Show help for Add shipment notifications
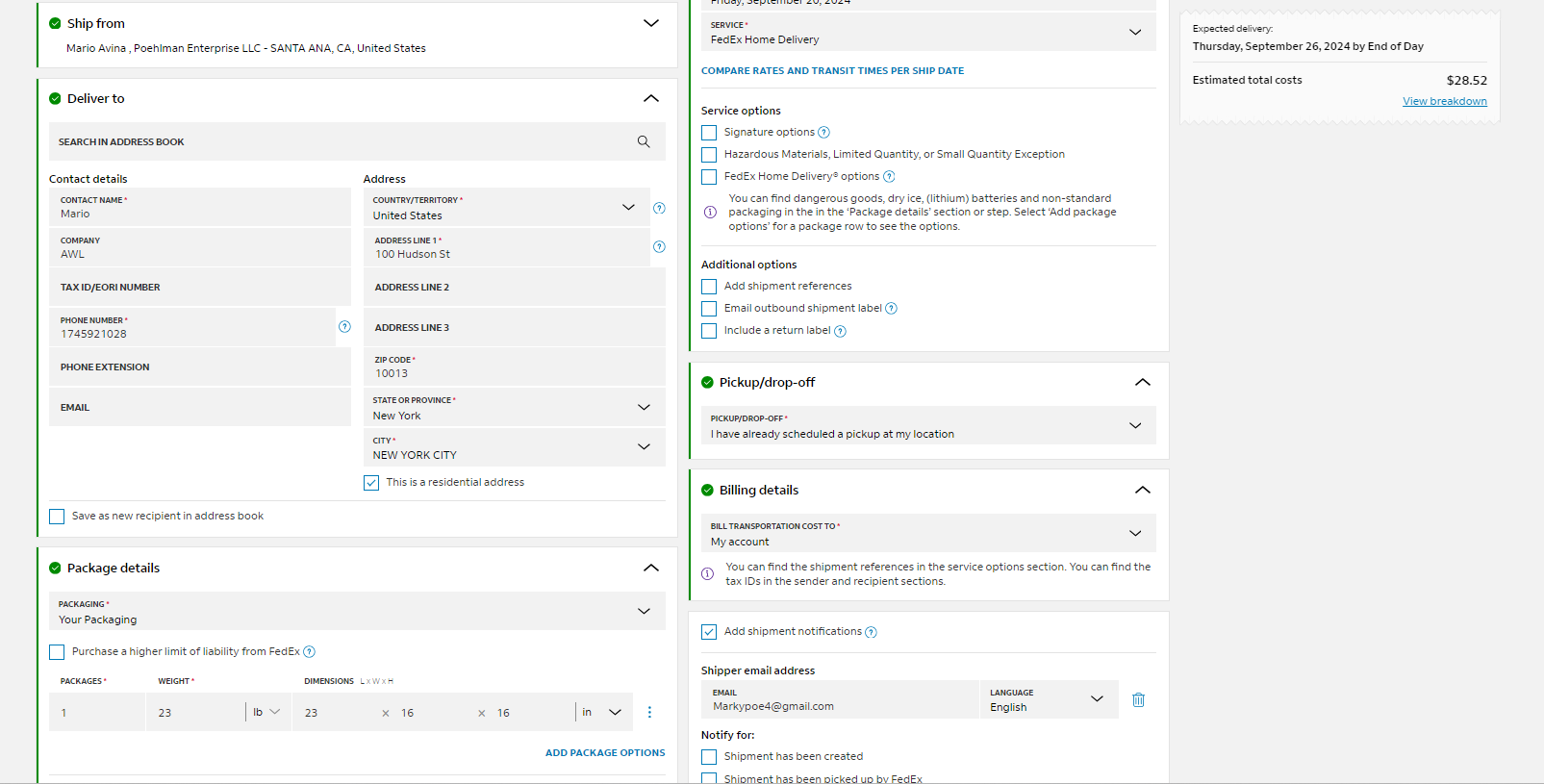1544x784 pixels. point(871,632)
